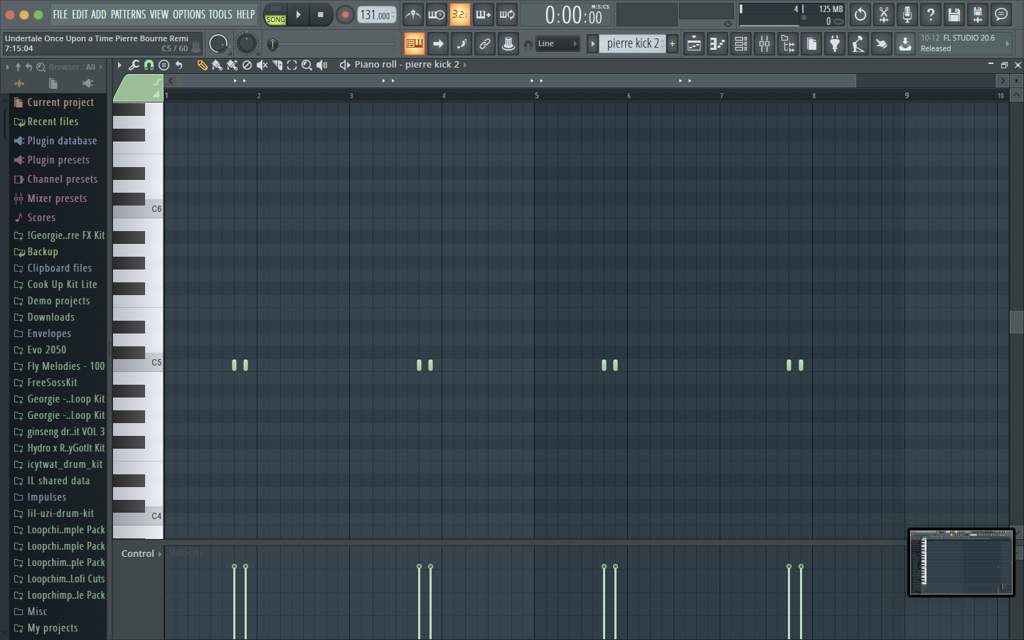Select the zoom magnifier tool

[306, 65]
